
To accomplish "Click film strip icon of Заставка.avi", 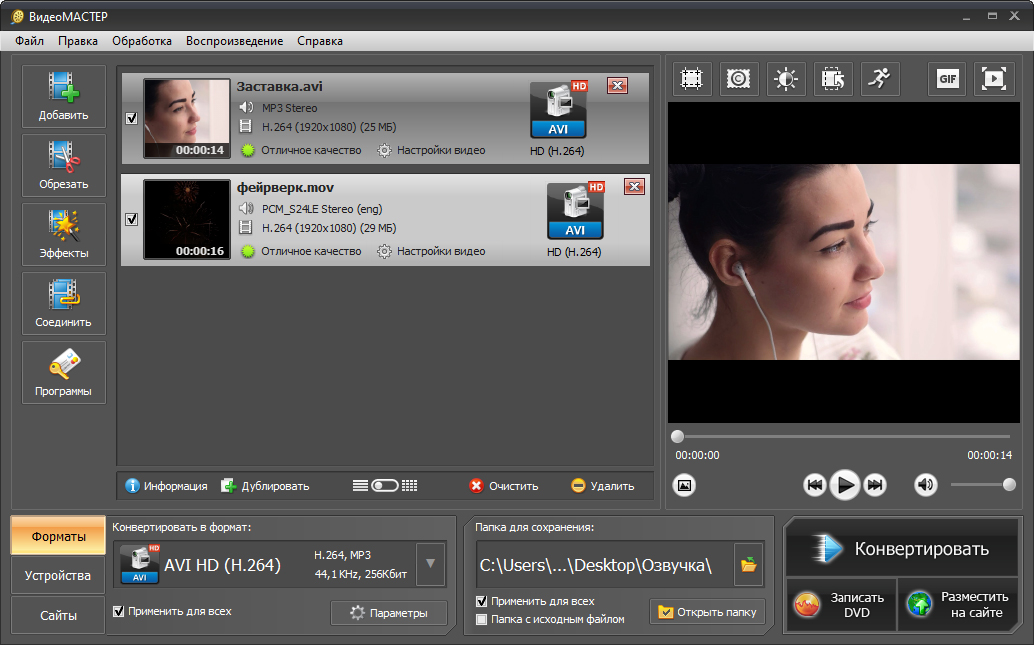I will click(245, 127).
